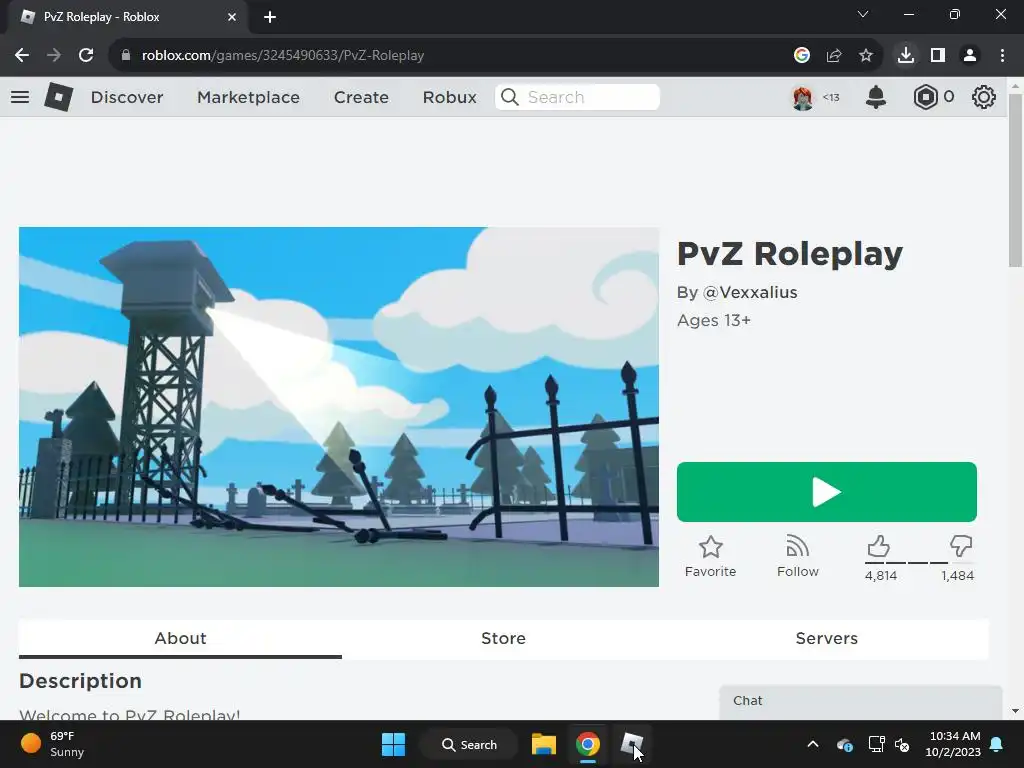1024x768 pixels.
Task: Dislike the game with thumbs down
Action: [x=961, y=546]
